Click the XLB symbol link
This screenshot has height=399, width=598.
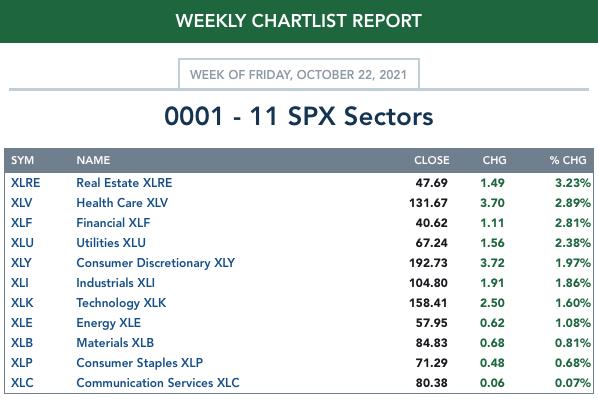point(22,343)
